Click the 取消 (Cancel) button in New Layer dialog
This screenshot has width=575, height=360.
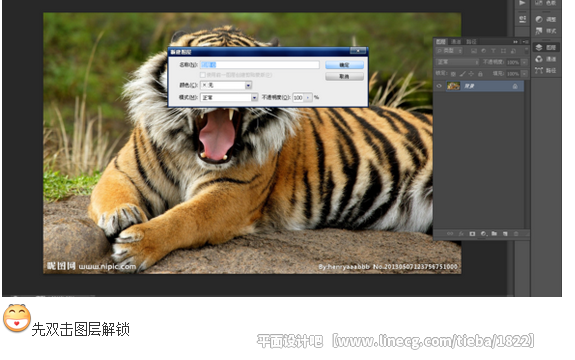tap(344, 76)
